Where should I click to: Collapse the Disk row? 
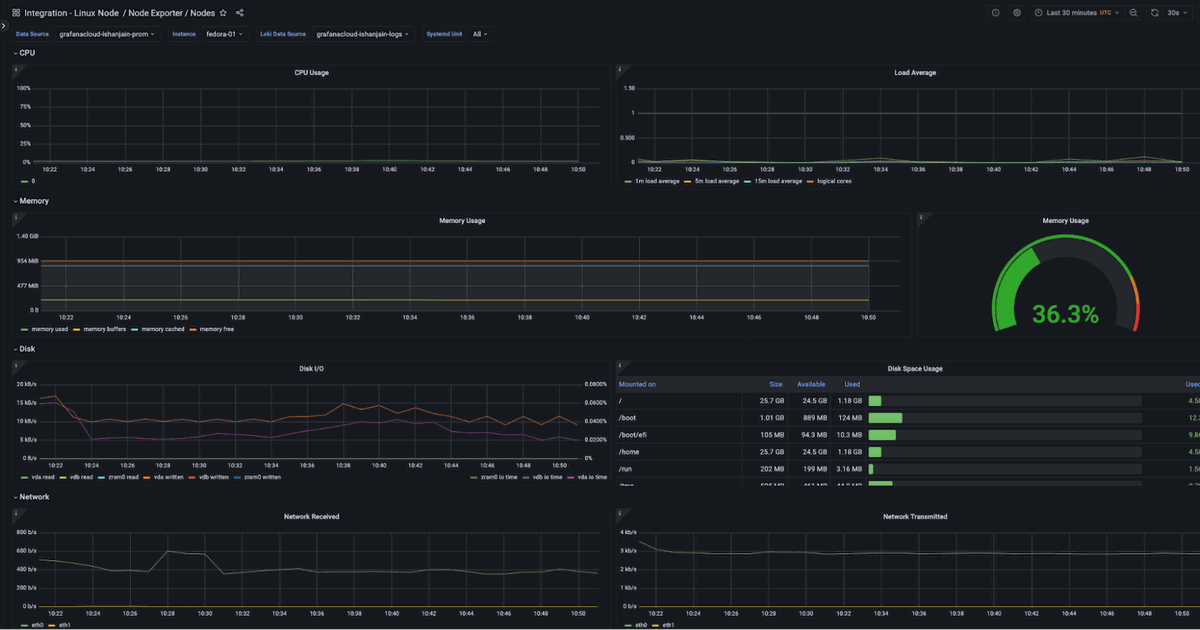tap(25, 349)
